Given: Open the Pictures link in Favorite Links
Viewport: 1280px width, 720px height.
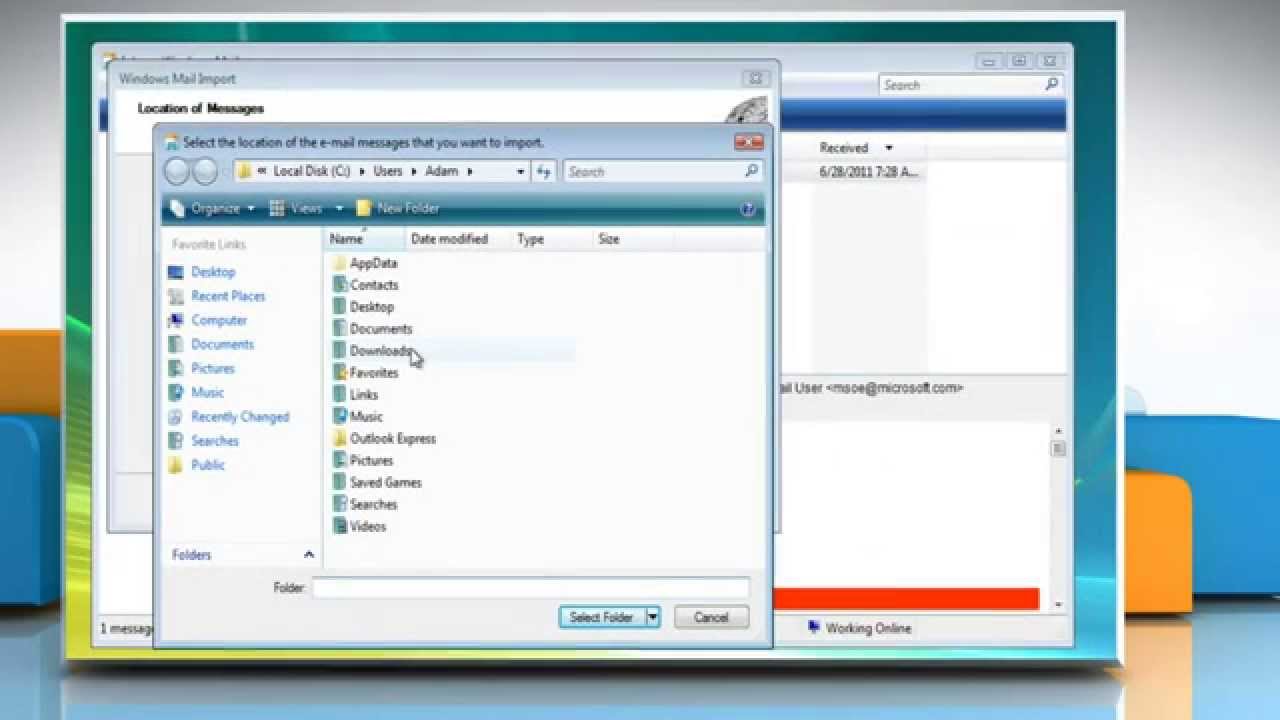Looking at the screenshot, I should point(213,368).
